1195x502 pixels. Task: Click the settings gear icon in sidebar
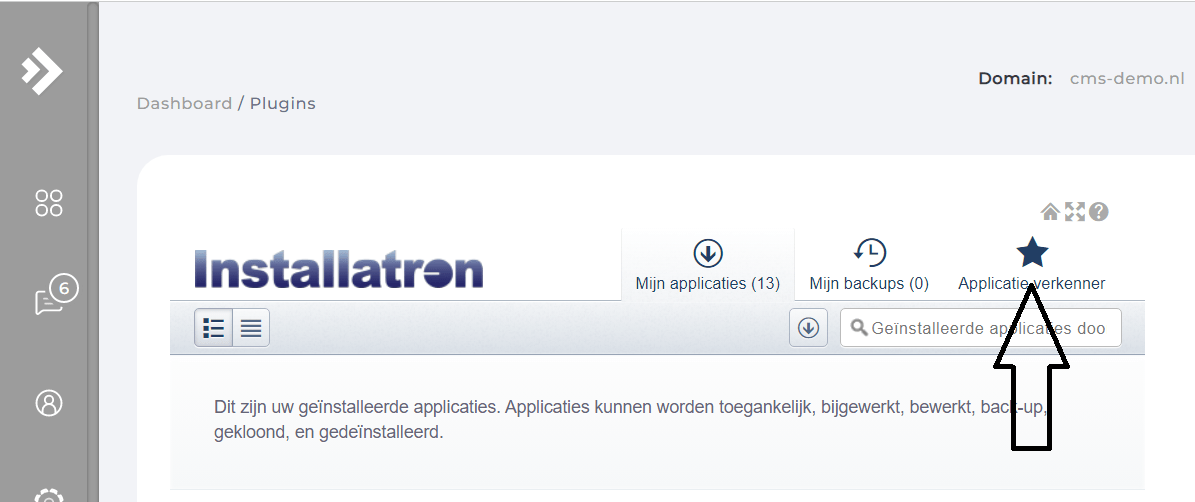[x=49, y=495]
